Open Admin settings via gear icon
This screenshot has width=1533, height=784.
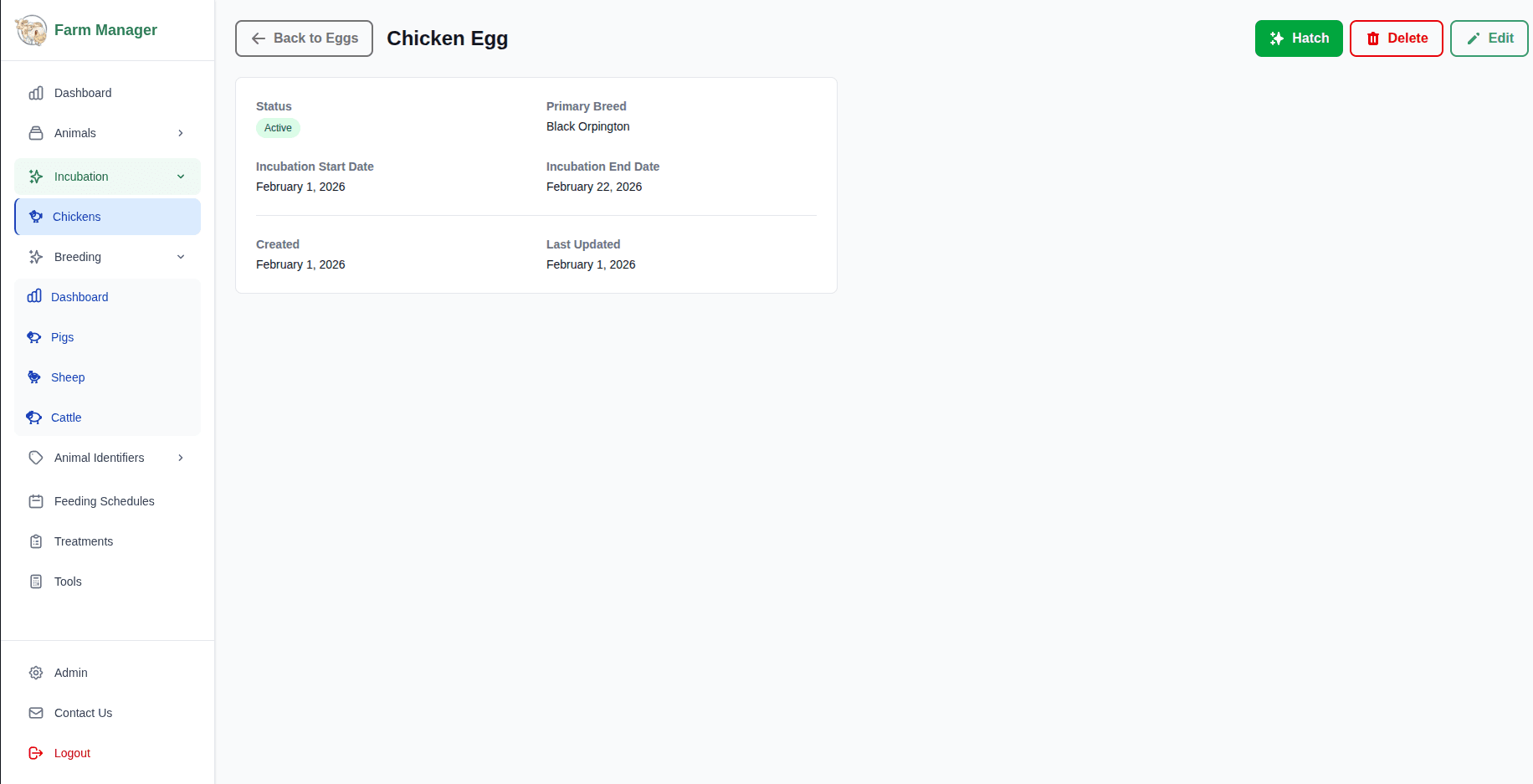point(36,673)
